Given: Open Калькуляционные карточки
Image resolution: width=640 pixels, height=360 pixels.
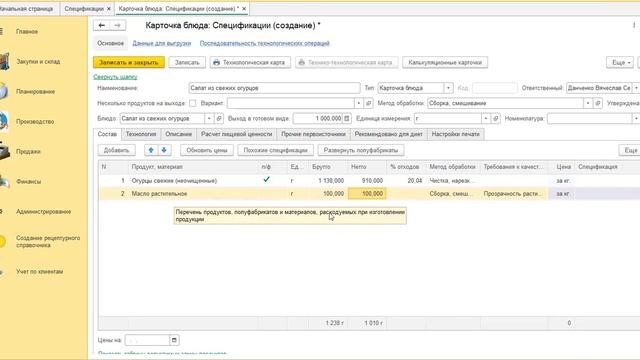Looking at the screenshot, I should (x=445, y=62).
